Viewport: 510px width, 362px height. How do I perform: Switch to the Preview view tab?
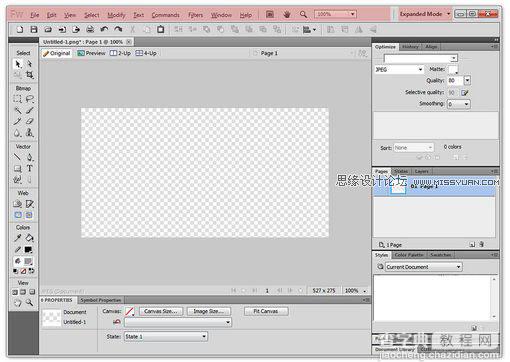tap(91, 53)
